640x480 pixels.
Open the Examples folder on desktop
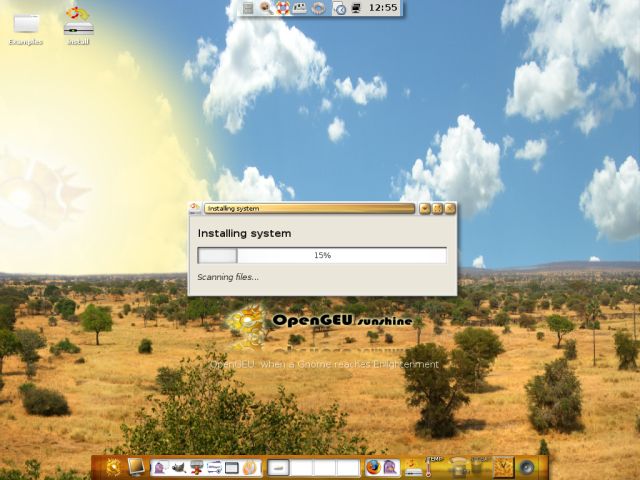click(26, 29)
